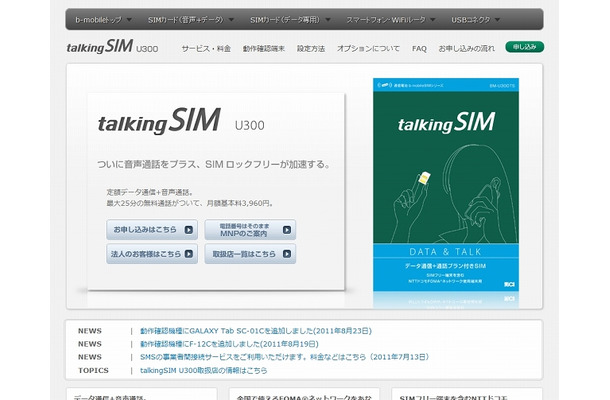The width and height of the screenshot is (610, 400).
Task: Click the talkingSIM U300 header logo
Action: coord(112,47)
